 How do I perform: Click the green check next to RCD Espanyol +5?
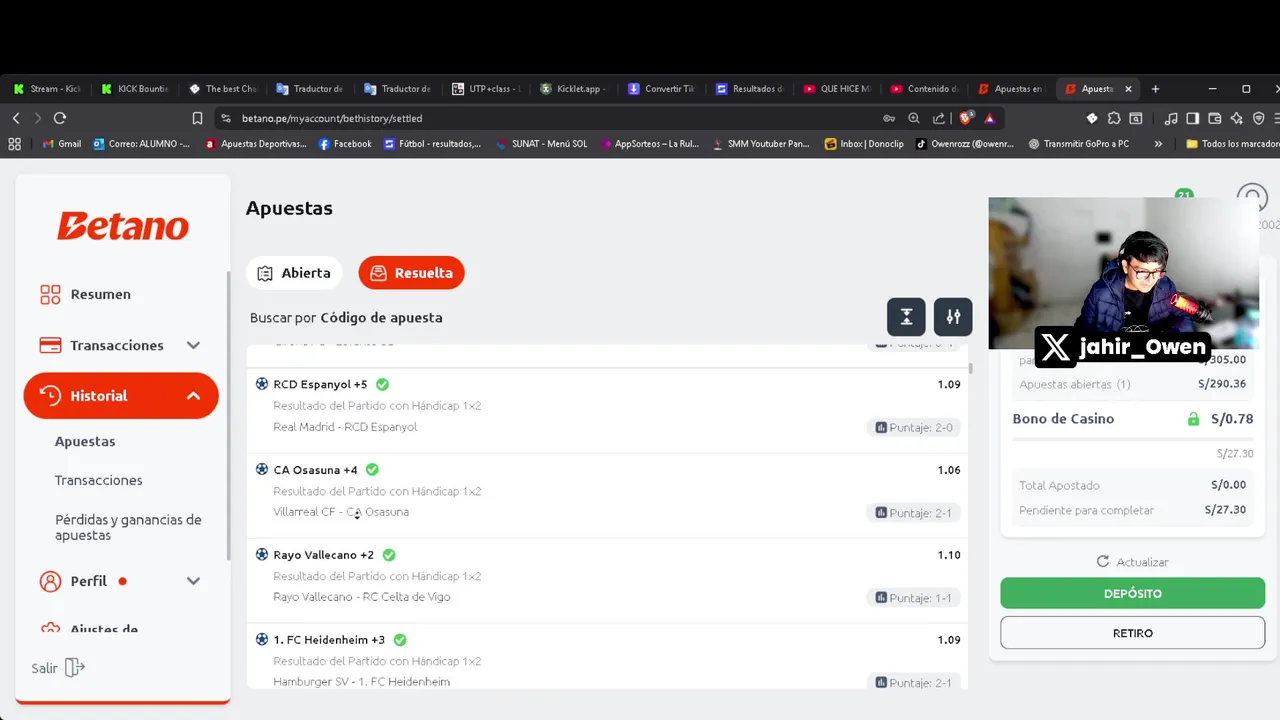[x=382, y=384]
